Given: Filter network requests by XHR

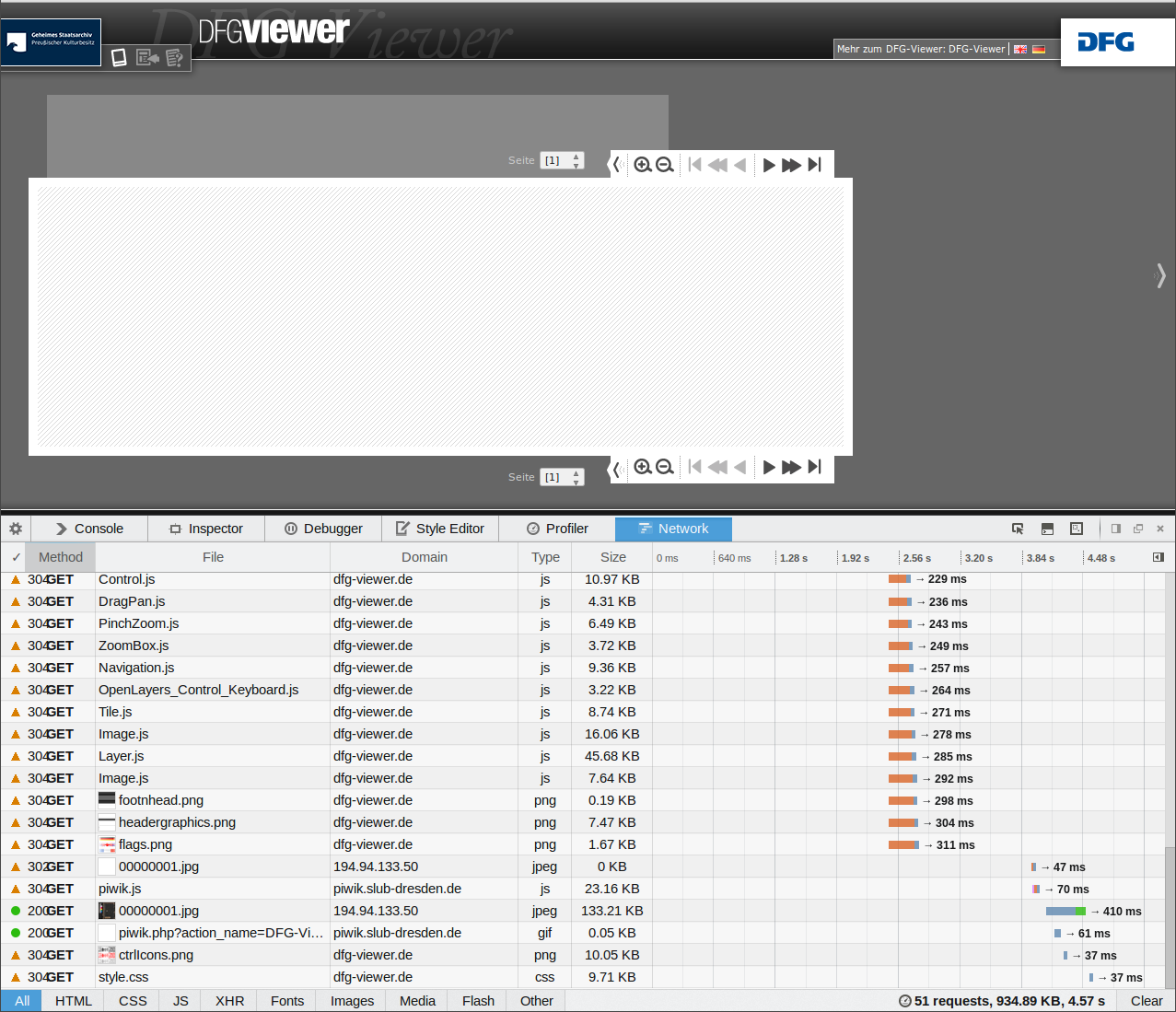Looking at the screenshot, I should pyautogui.click(x=229, y=1001).
